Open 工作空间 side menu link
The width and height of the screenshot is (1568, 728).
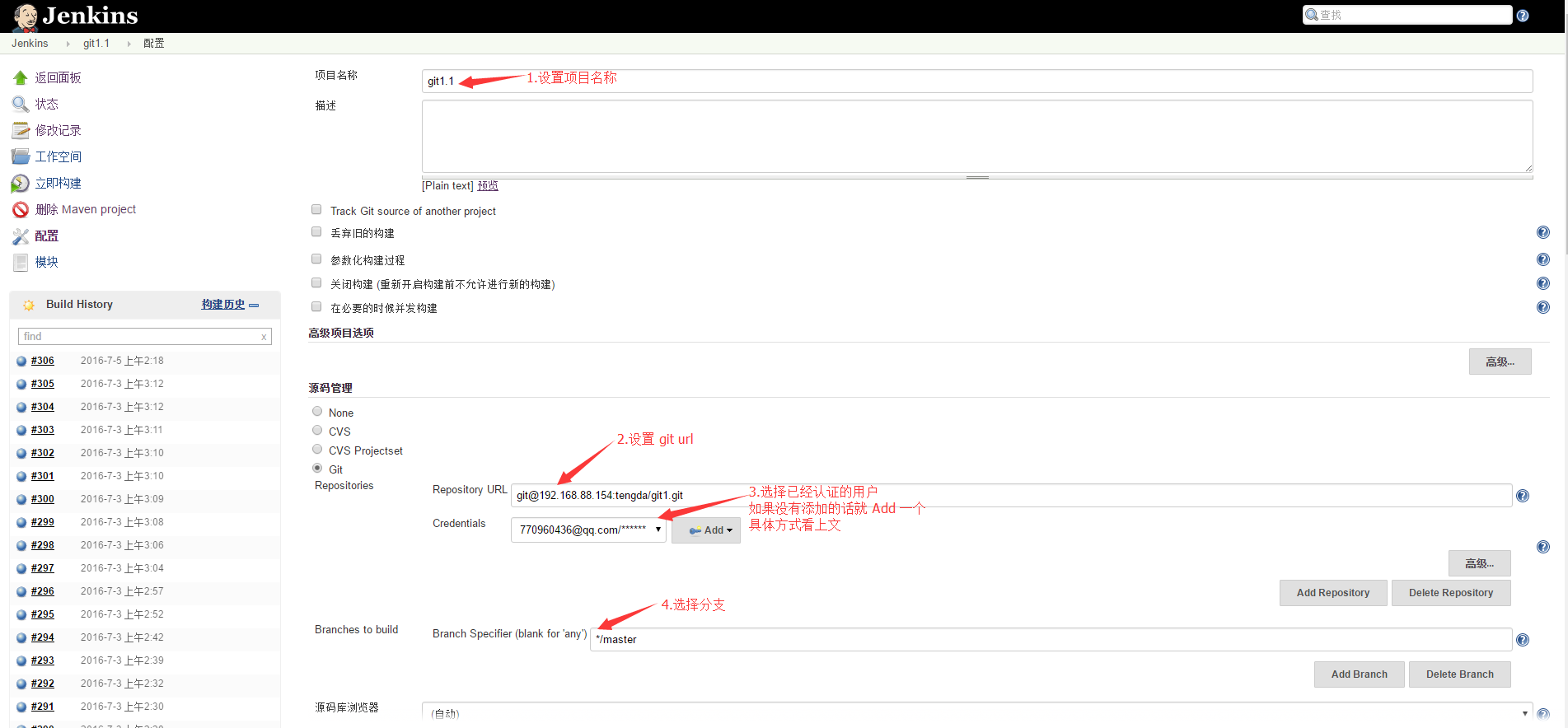58,156
